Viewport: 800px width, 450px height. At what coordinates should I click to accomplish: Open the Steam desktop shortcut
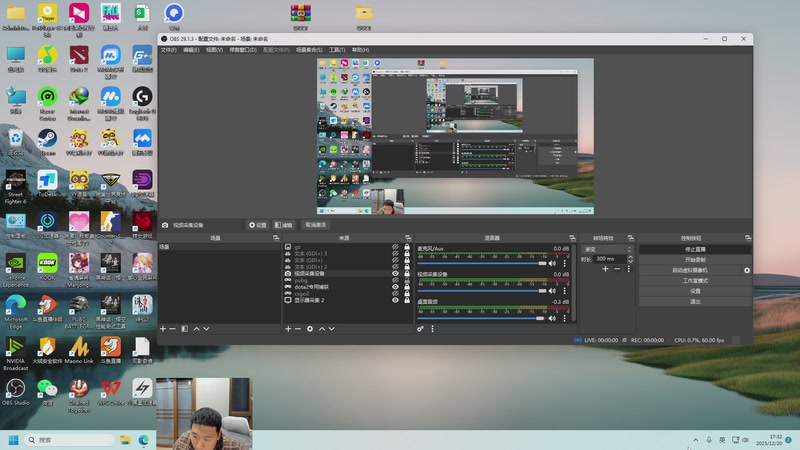[47, 142]
